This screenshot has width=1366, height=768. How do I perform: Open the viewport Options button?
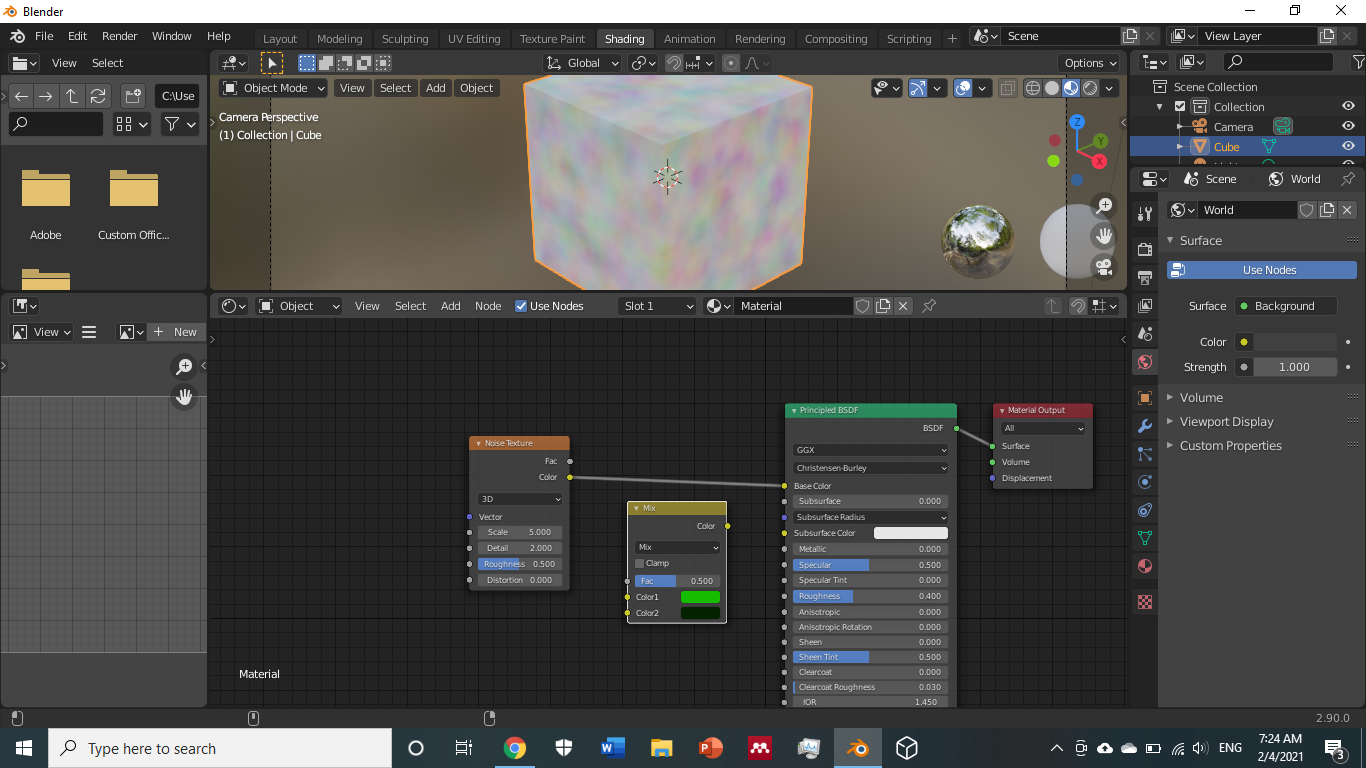[1091, 63]
